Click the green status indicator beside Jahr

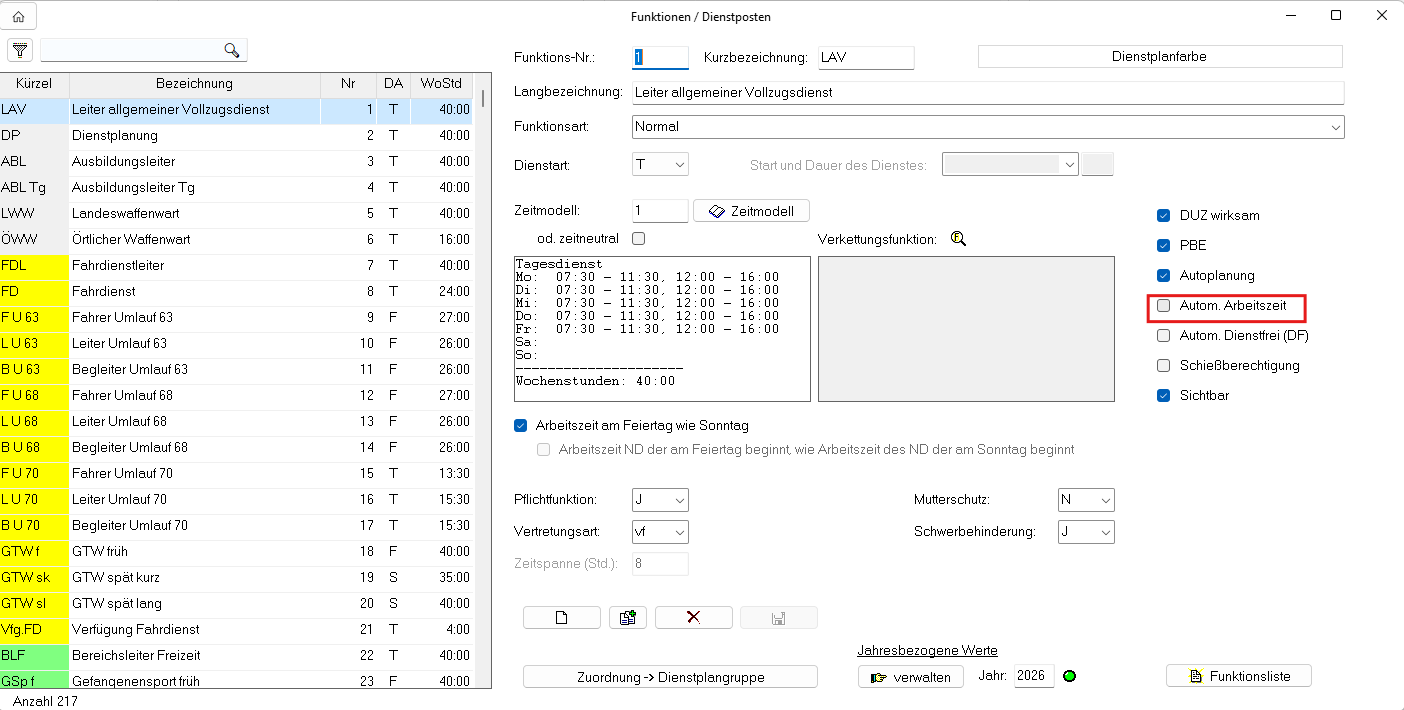click(1069, 676)
